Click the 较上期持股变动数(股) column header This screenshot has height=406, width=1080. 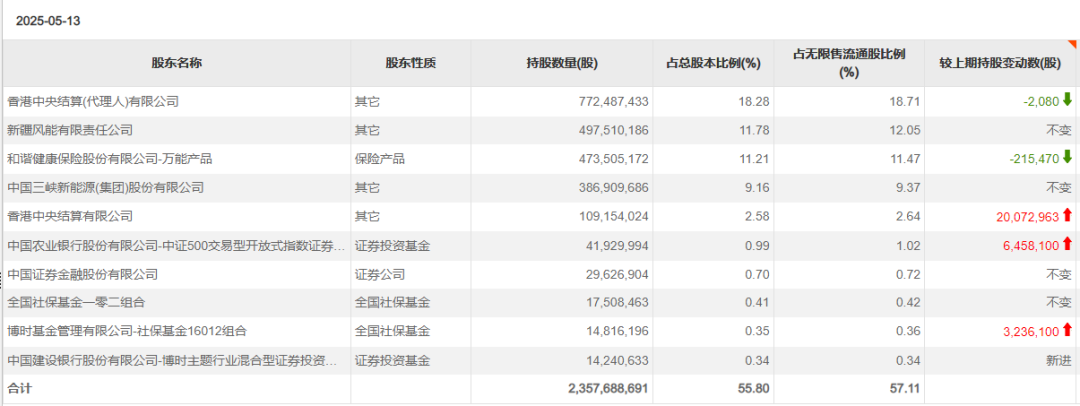point(1001,63)
